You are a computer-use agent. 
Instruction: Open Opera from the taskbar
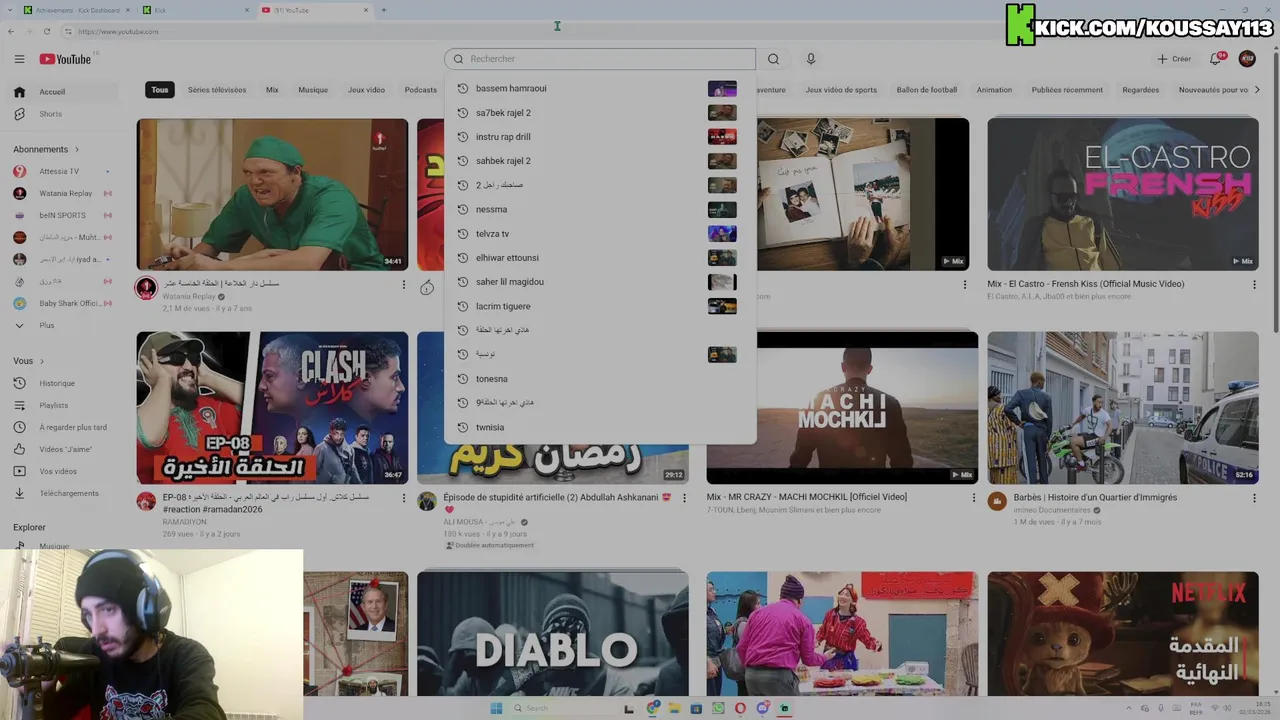pyautogui.click(x=740, y=708)
